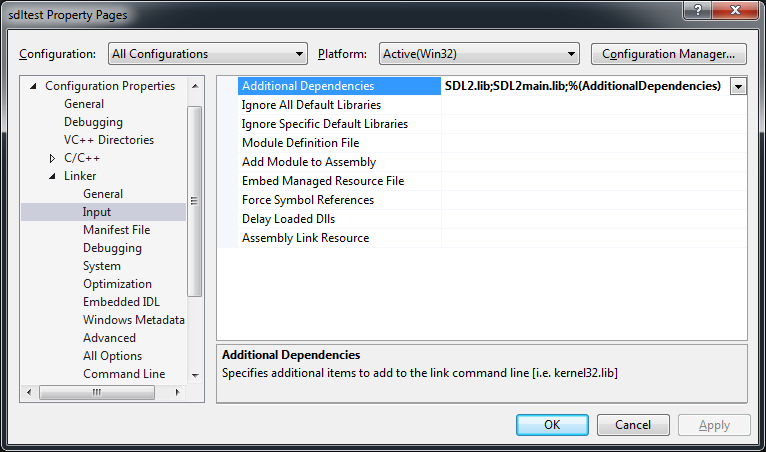Image resolution: width=766 pixels, height=452 pixels.
Task: Open the Linker System page
Action: 102,266
